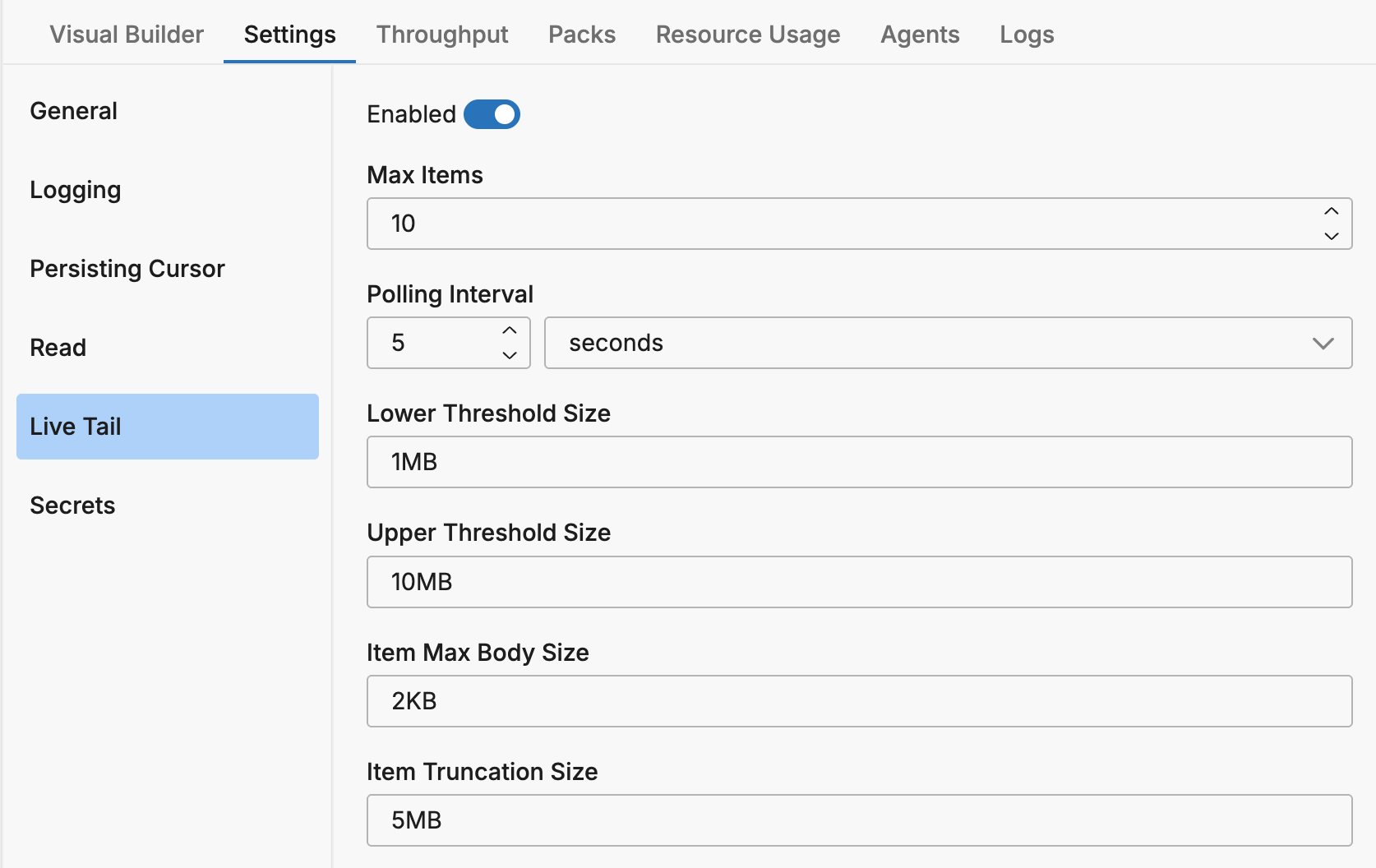Select Logging in the settings sidebar

pos(76,190)
